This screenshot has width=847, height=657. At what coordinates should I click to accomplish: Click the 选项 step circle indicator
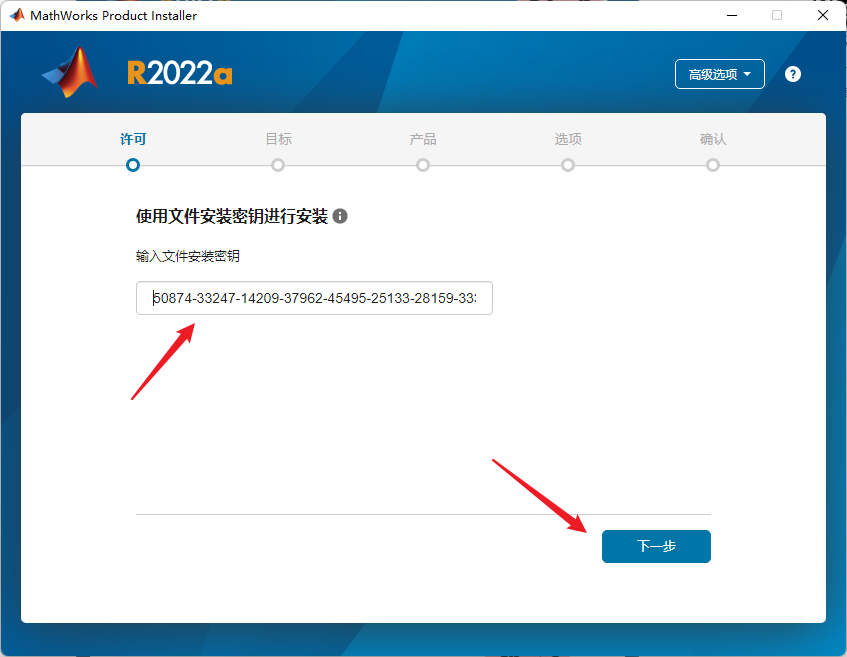point(568,165)
